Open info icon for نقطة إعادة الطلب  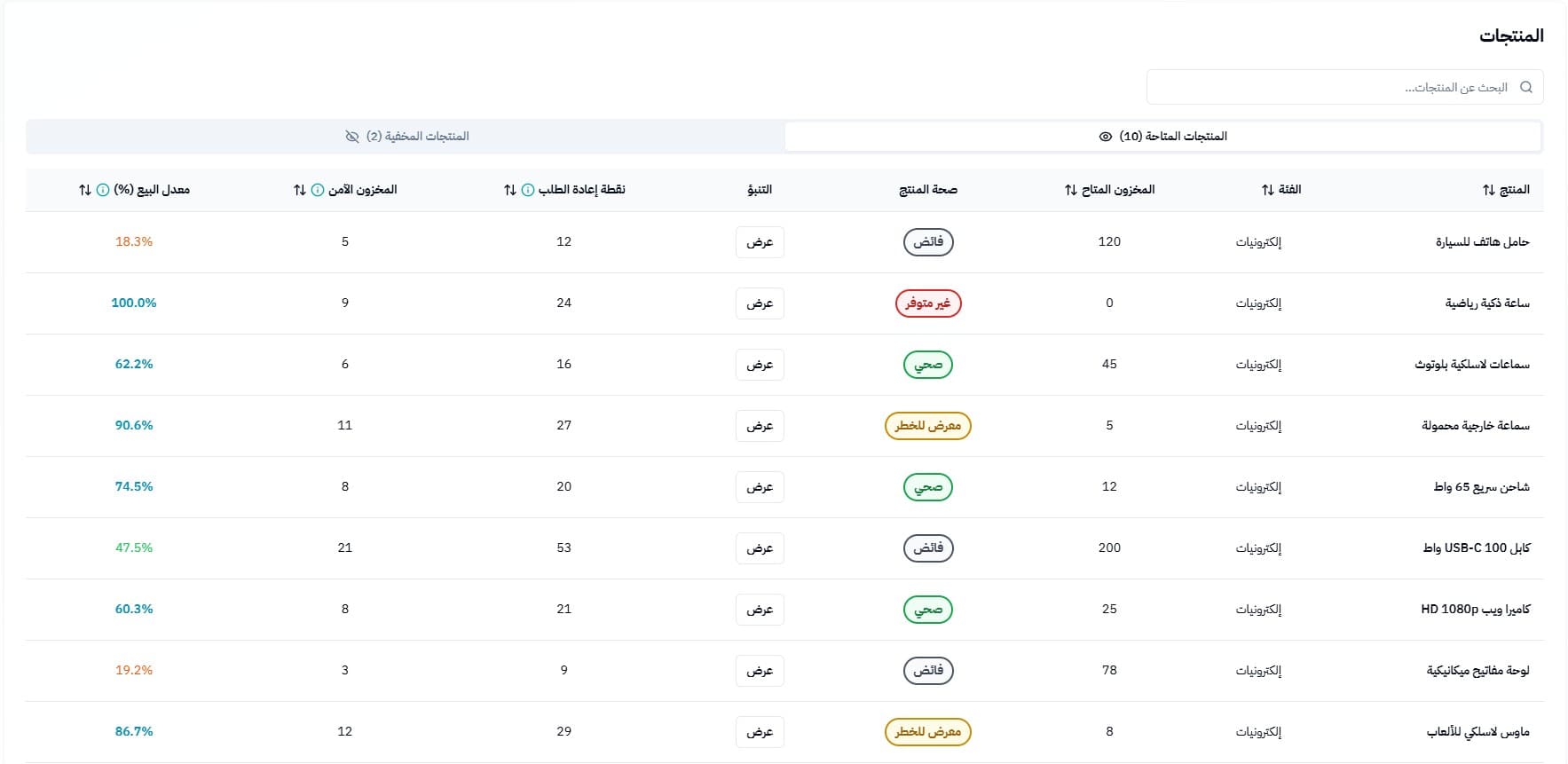pyautogui.click(x=528, y=190)
